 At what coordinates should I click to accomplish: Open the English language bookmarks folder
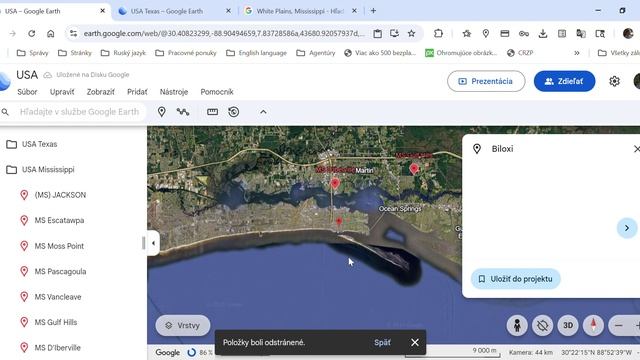(256, 53)
